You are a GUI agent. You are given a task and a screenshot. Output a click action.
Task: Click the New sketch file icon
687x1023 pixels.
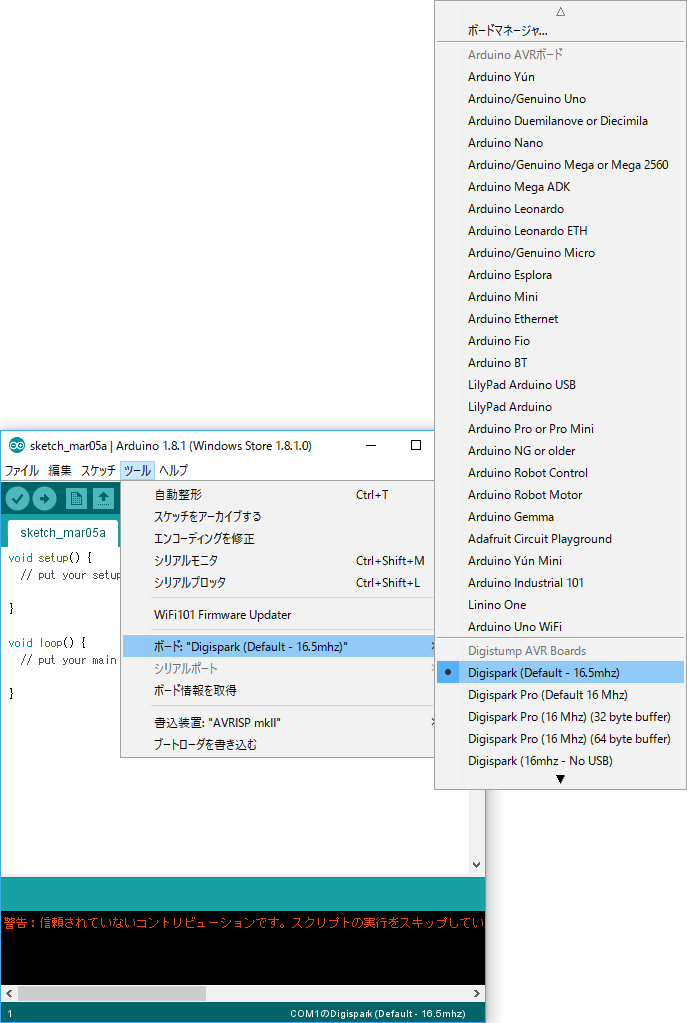pos(76,499)
